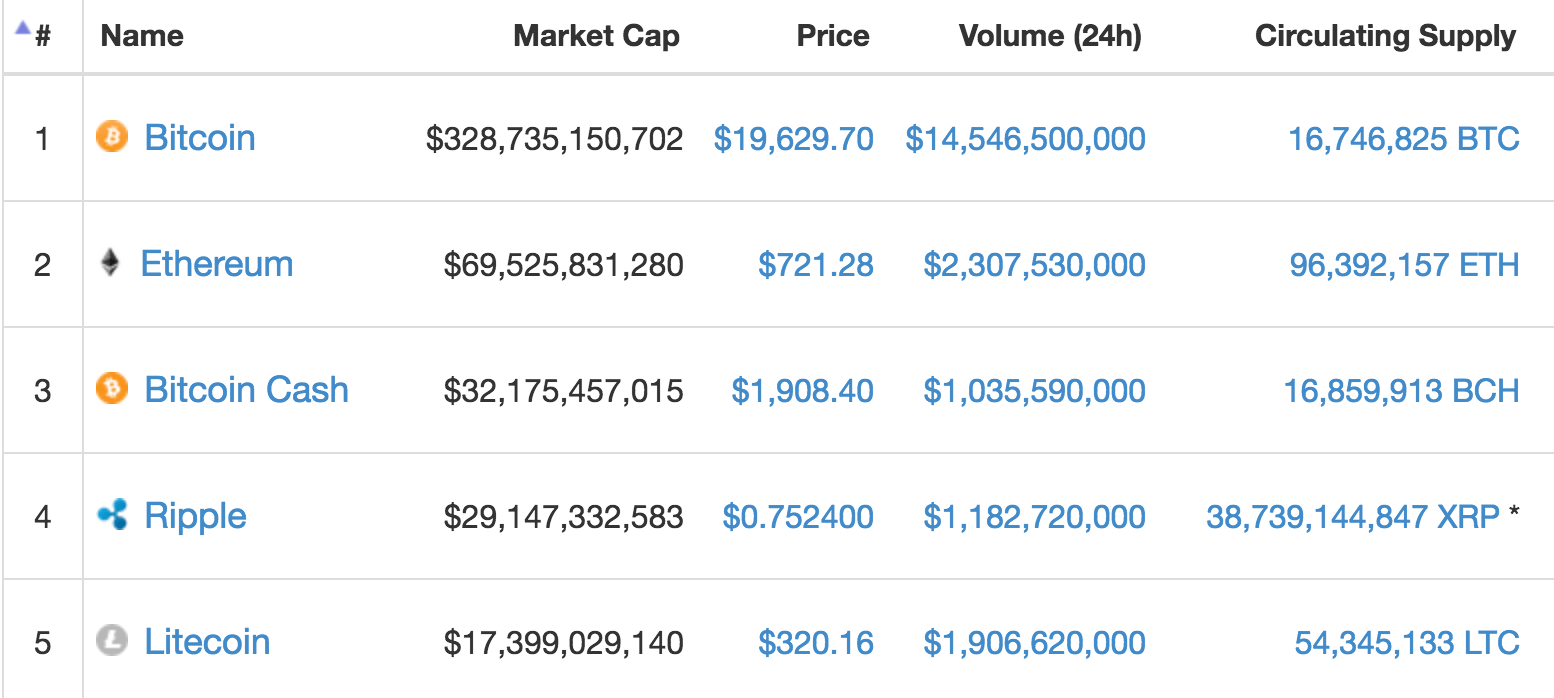Sort by Circulating Supply column header
The image size is (1554, 698).
[x=1386, y=36]
